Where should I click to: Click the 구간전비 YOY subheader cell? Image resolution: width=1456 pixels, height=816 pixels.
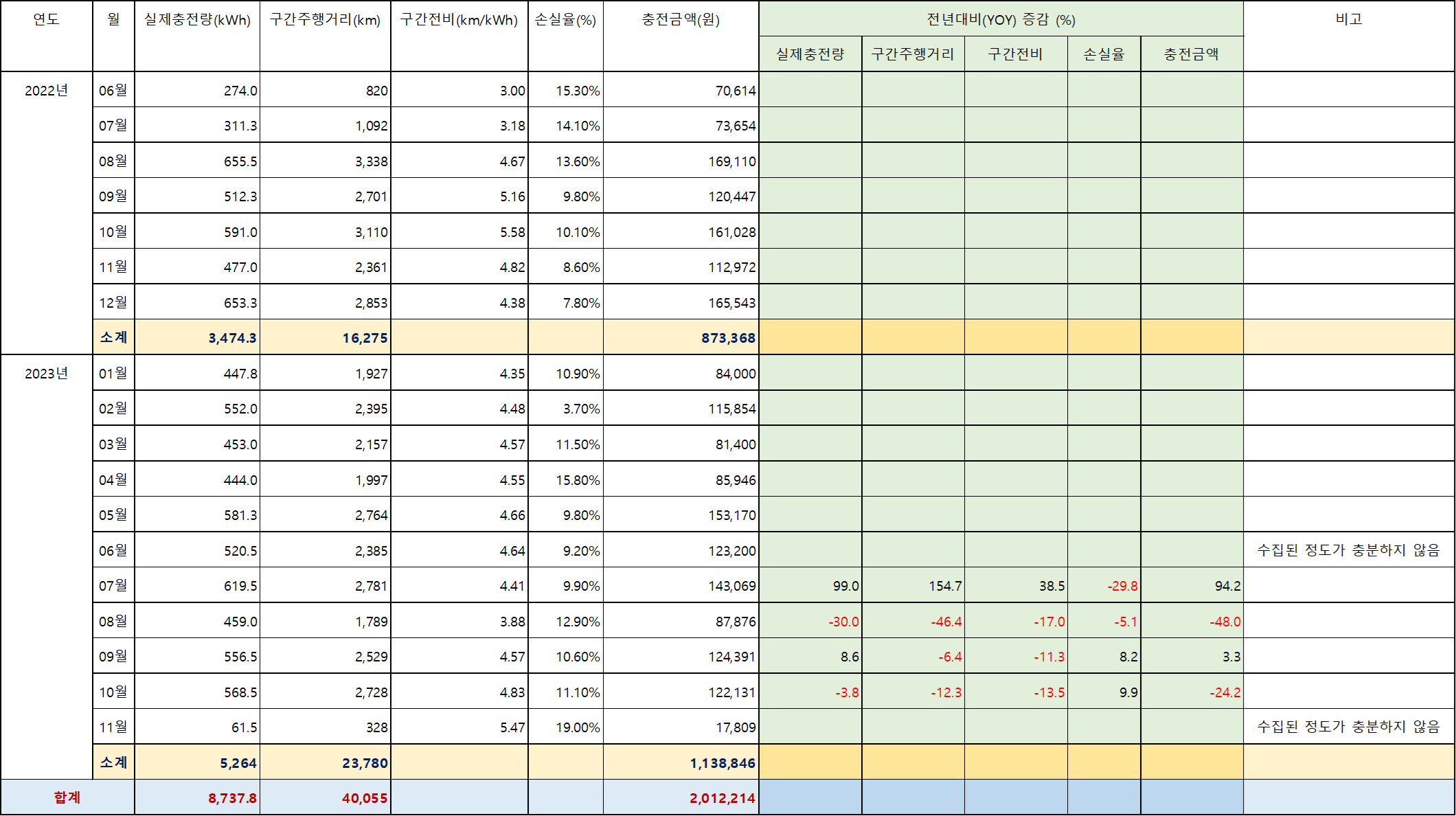(x=1015, y=54)
